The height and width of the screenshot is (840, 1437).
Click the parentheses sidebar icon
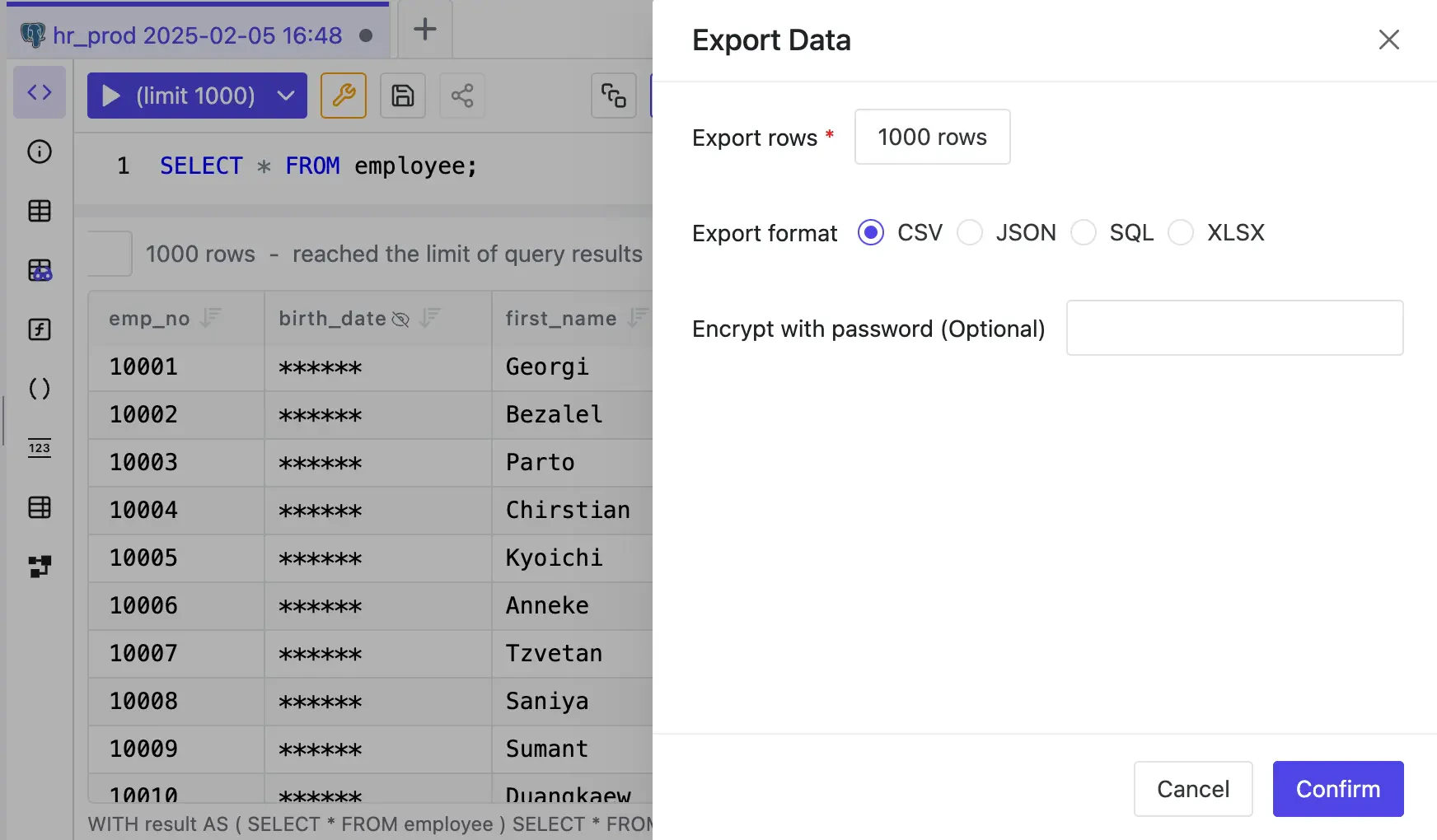point(40,389)
